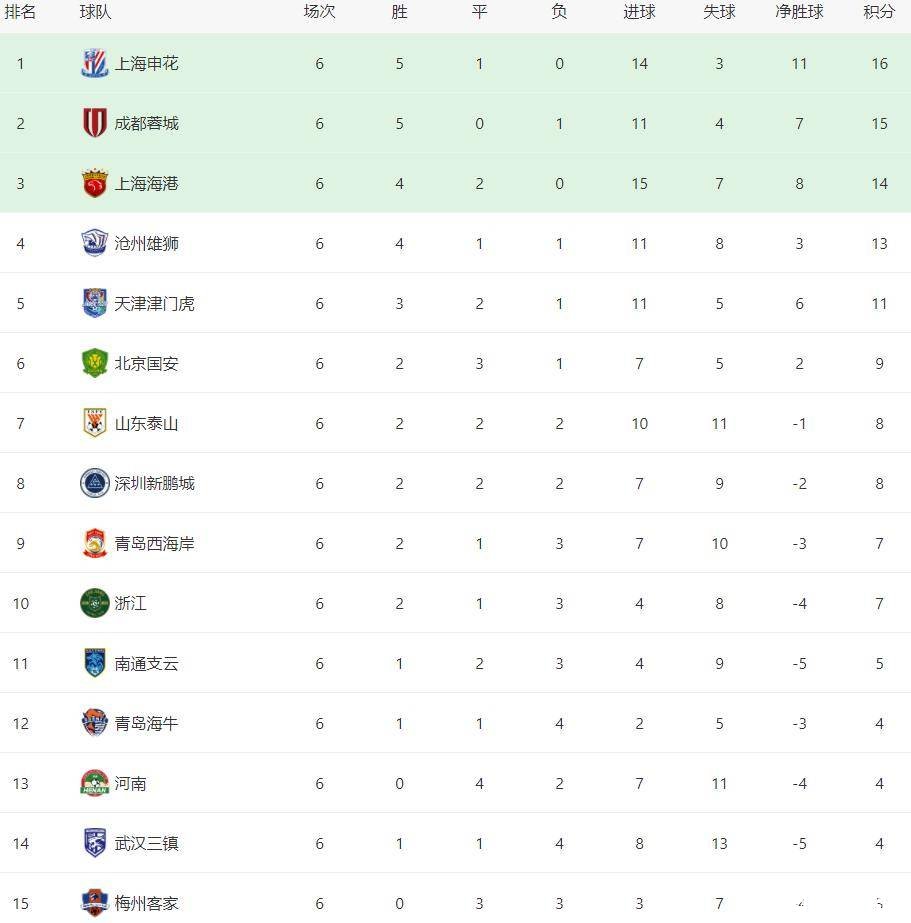The width and height of the screenshot is (911, 923).
Task: Click the Shanghai Shenhua team logo
Action: (x=94, y=64)
